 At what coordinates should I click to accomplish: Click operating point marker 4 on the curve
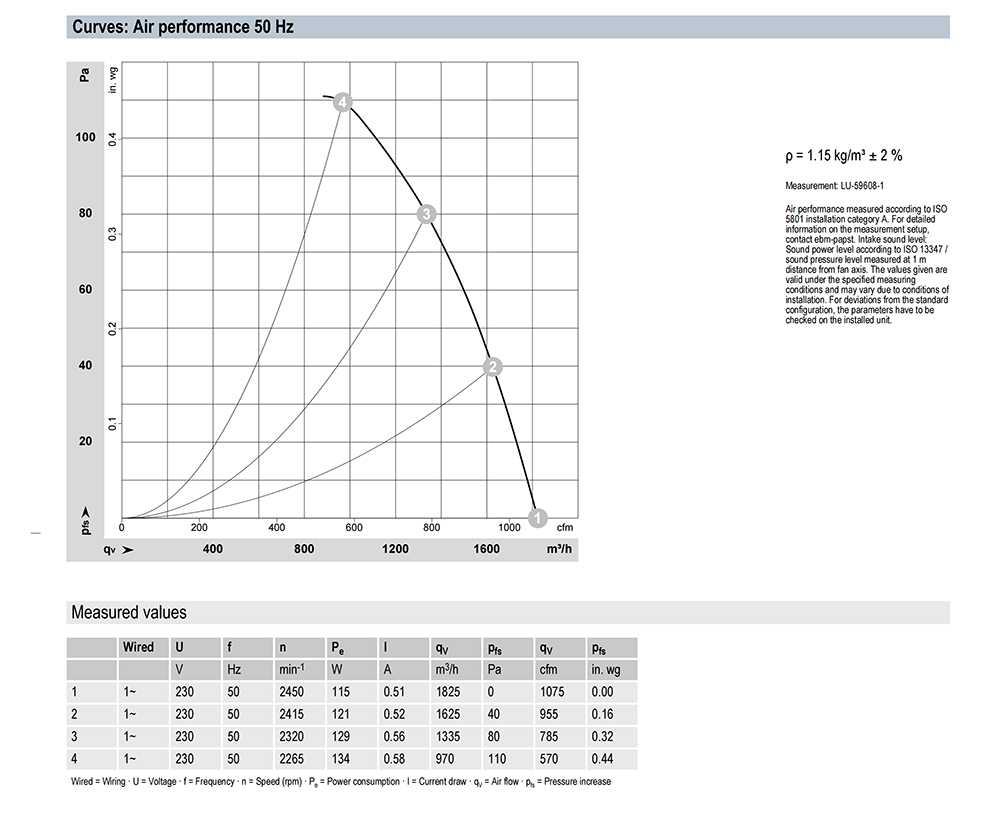click(x=343, y=103)
